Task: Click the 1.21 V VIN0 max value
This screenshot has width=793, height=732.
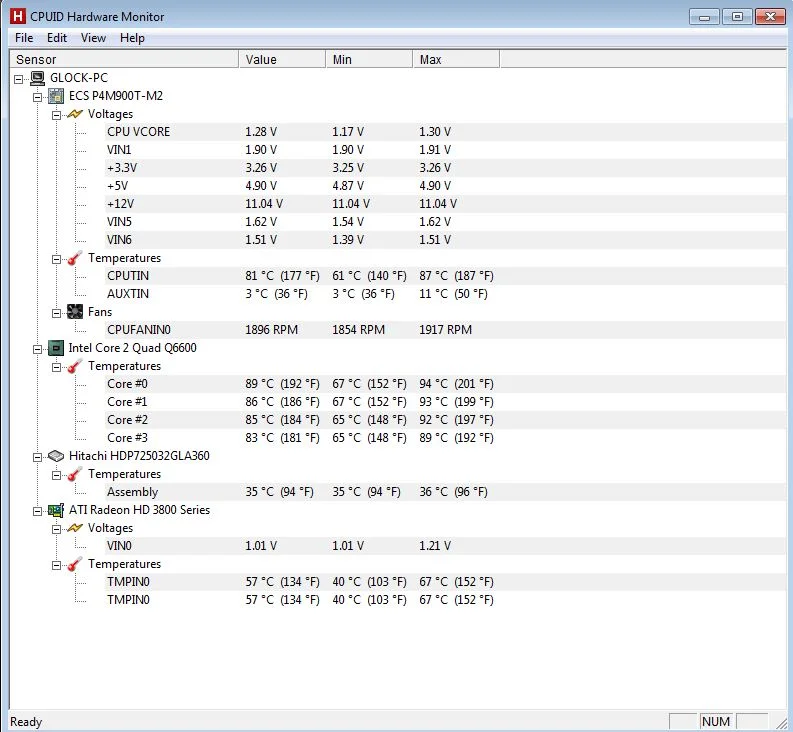Action: point(434,546)
